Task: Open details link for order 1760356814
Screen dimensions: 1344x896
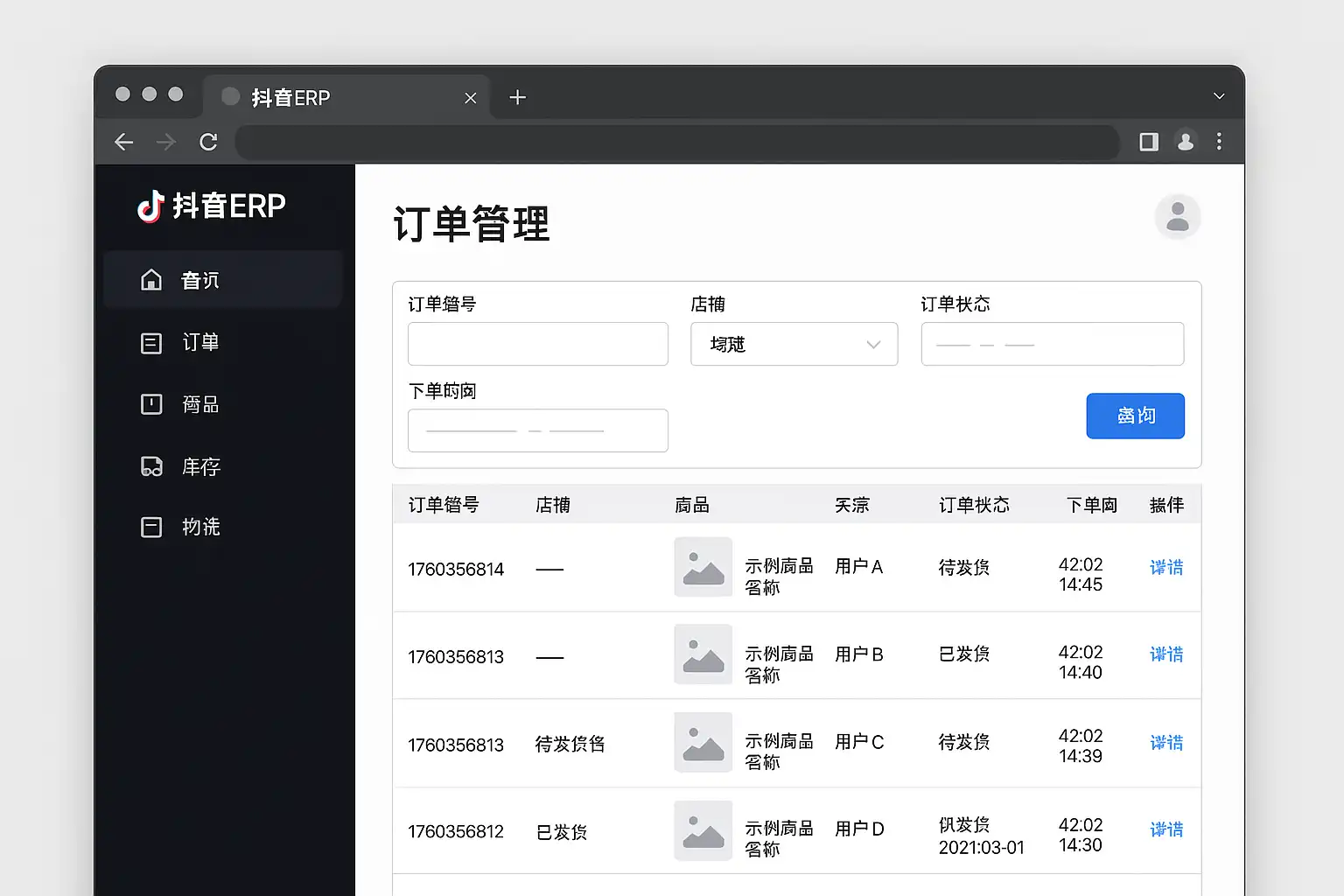Action: (x=1165, y=568)
